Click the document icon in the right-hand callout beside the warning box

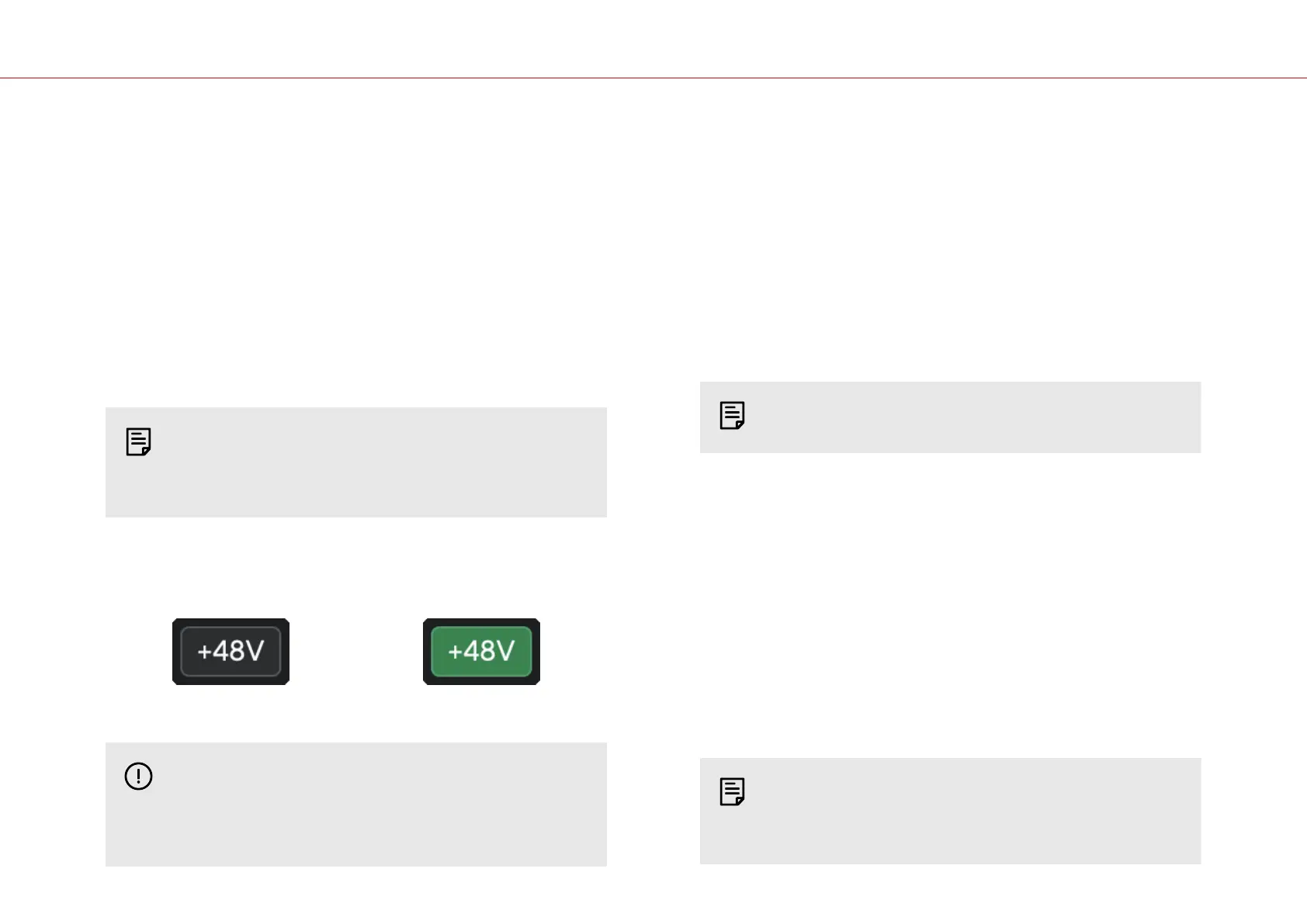[x=732, y=791]
